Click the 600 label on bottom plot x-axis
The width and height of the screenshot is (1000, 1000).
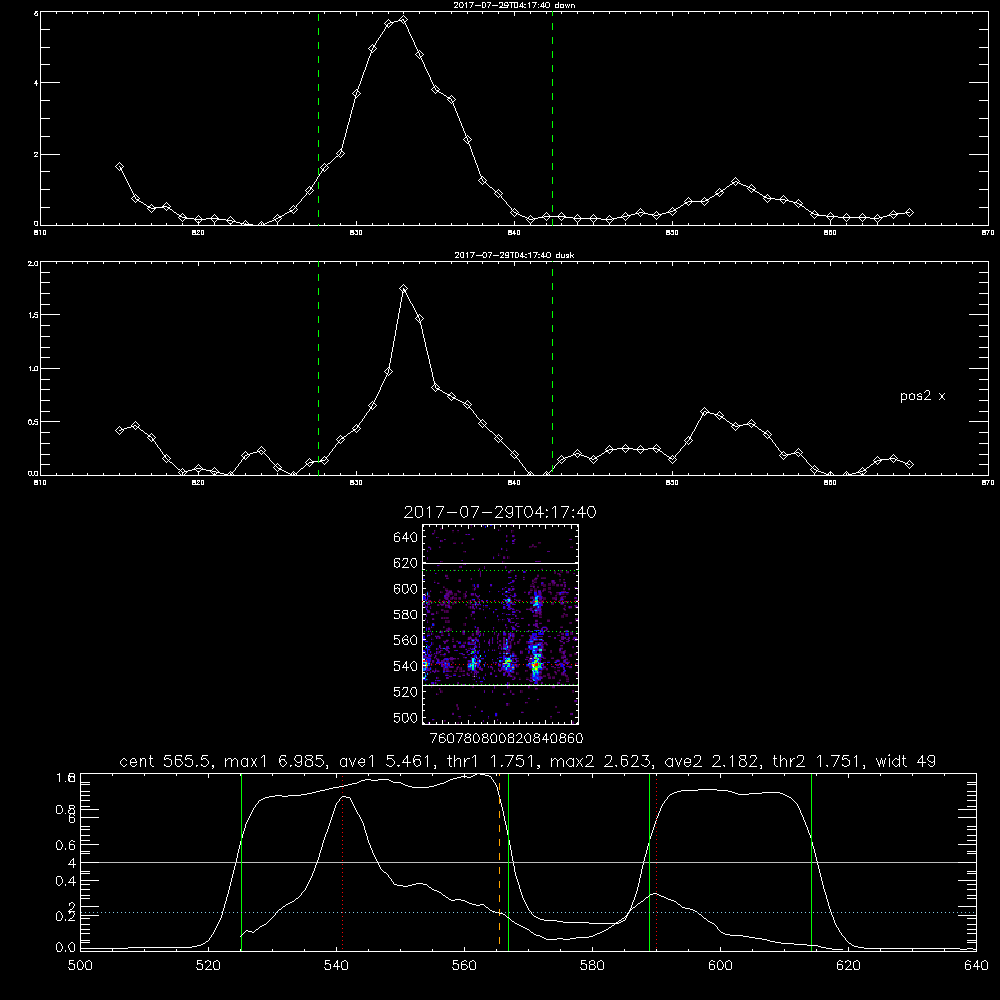[x=720, y=966]
